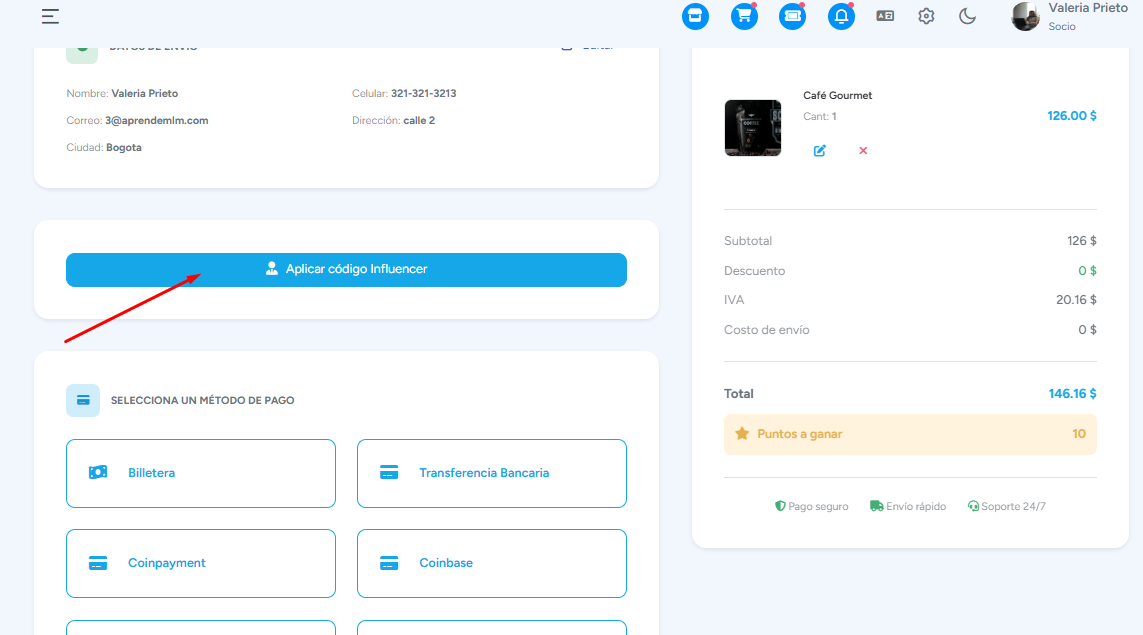The height and width of the screenshot is (635, 1143).
Task: Click Aplicar código Influencer button
Action: 346,270
